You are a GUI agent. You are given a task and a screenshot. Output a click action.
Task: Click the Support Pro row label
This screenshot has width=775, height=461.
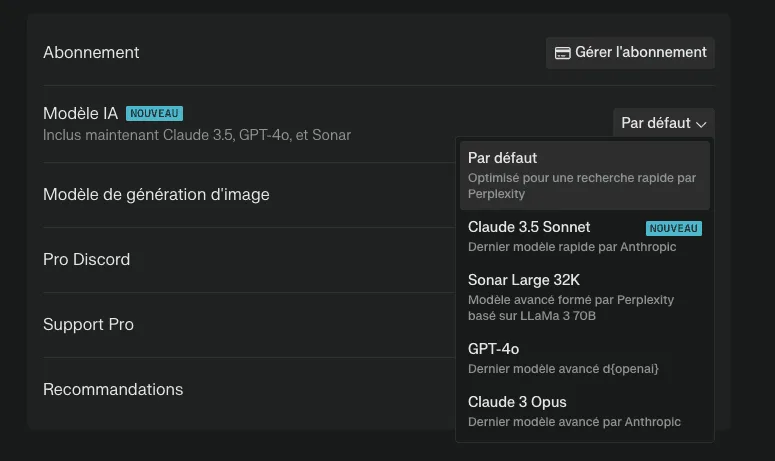click(88, 325)
